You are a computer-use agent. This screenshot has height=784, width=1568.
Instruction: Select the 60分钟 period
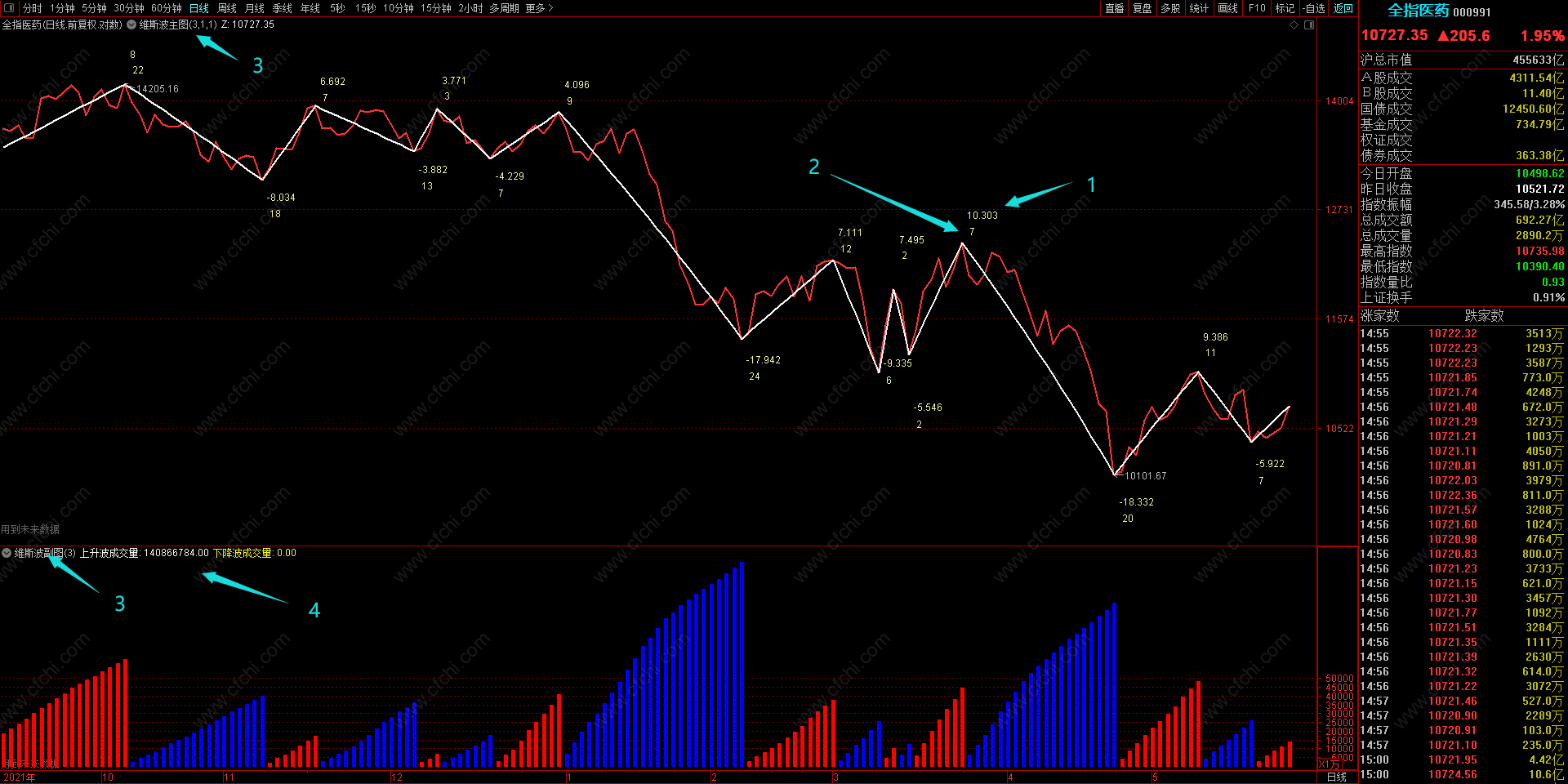click(167, 8)
